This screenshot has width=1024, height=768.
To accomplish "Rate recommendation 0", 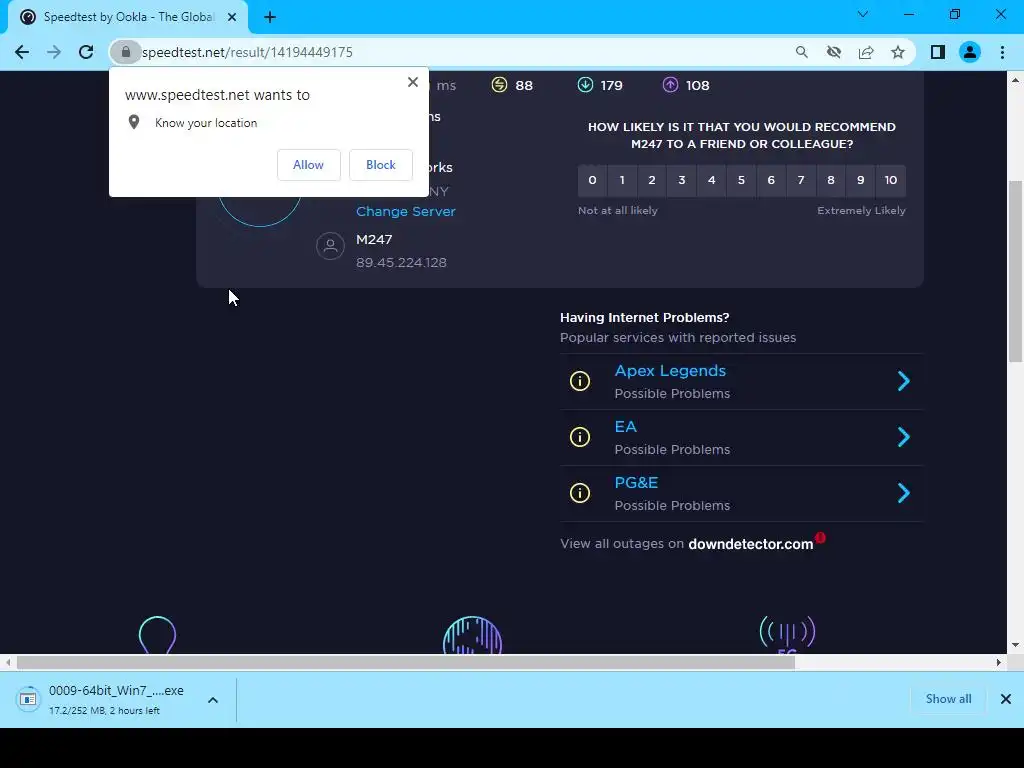I will [x=592, y=180].
